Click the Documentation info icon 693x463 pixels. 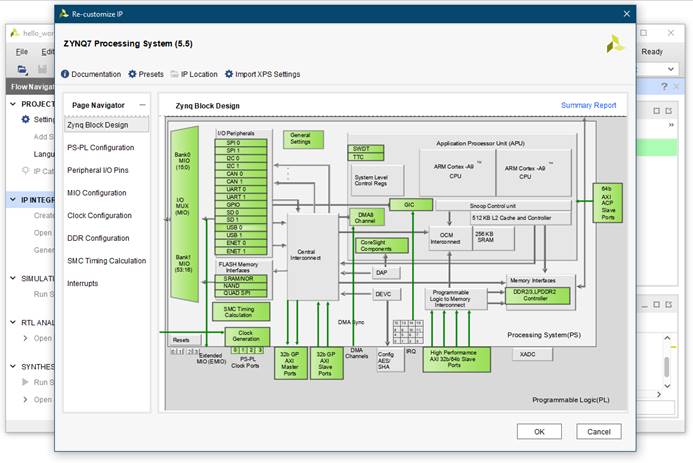(x=66, y=74)
